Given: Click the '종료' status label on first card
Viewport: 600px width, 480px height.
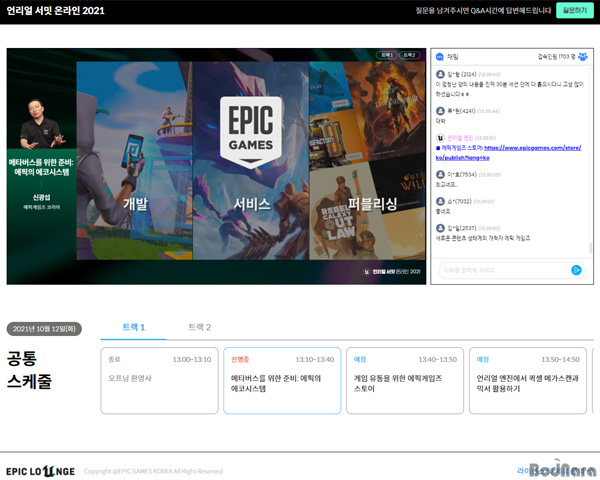Looking at the screenshot, I should (114, 359).
